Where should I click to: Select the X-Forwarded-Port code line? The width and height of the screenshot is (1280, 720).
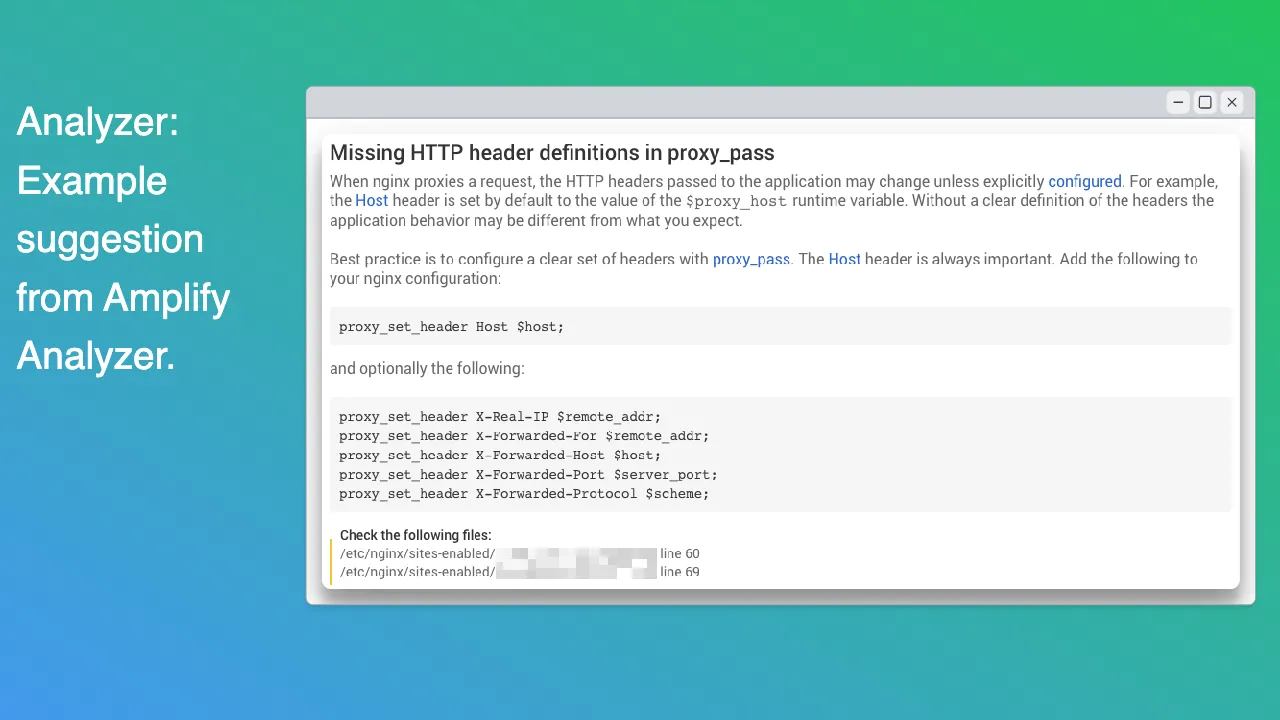(527, 474)
